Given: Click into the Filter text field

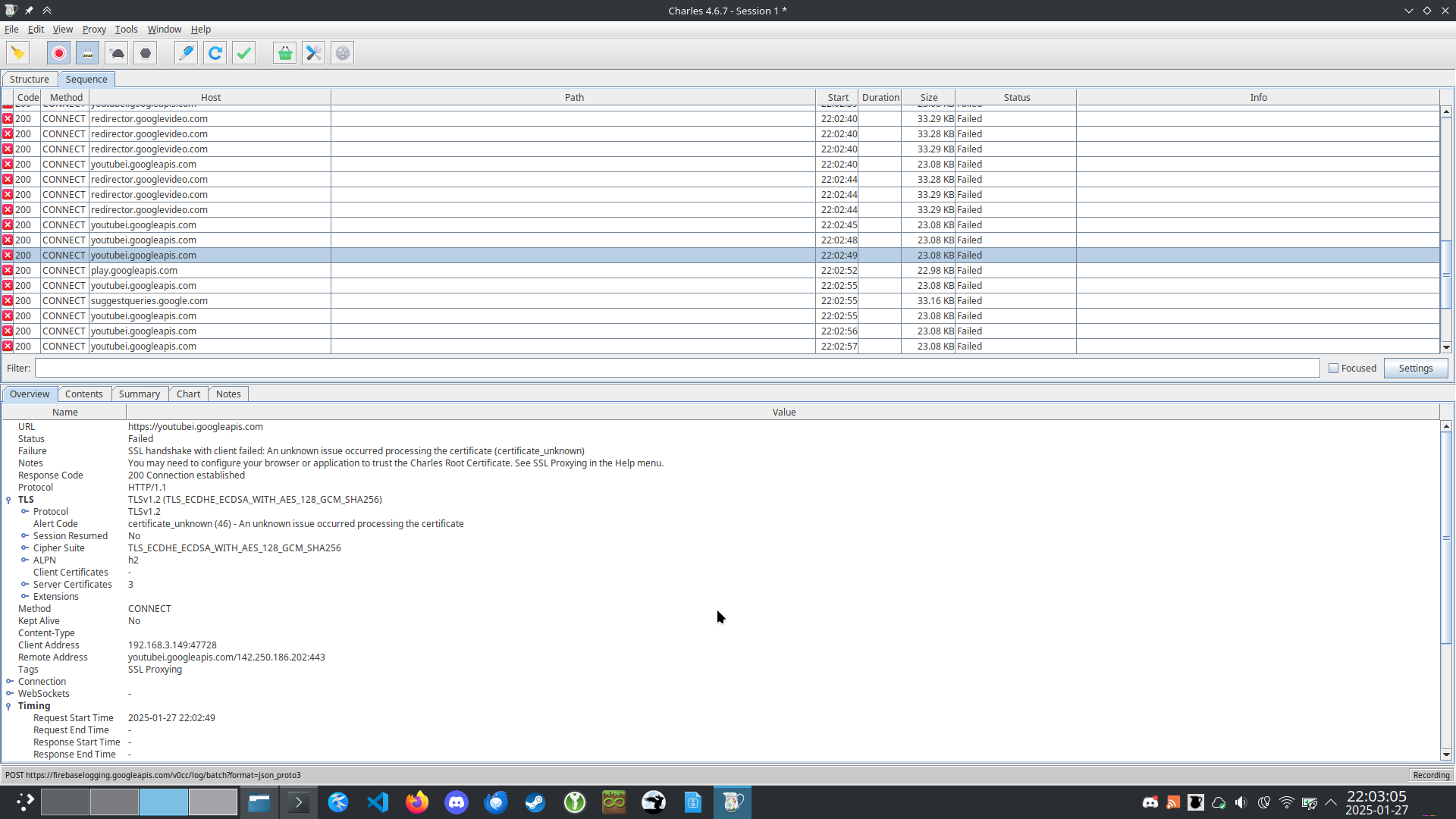Looking at the screenshot, I should (x=677, y=368).
